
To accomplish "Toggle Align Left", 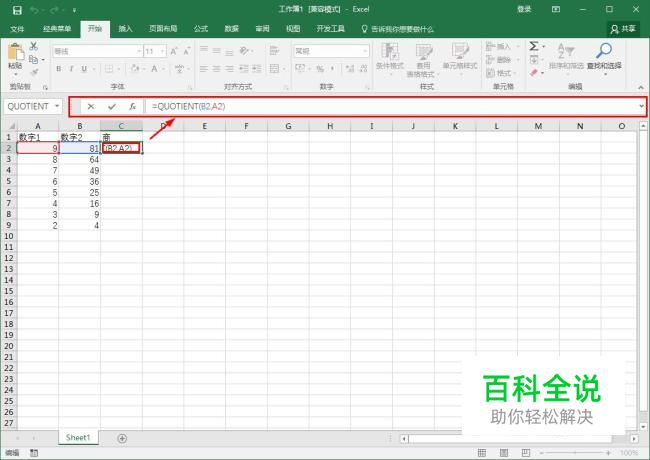I will 204,68.
